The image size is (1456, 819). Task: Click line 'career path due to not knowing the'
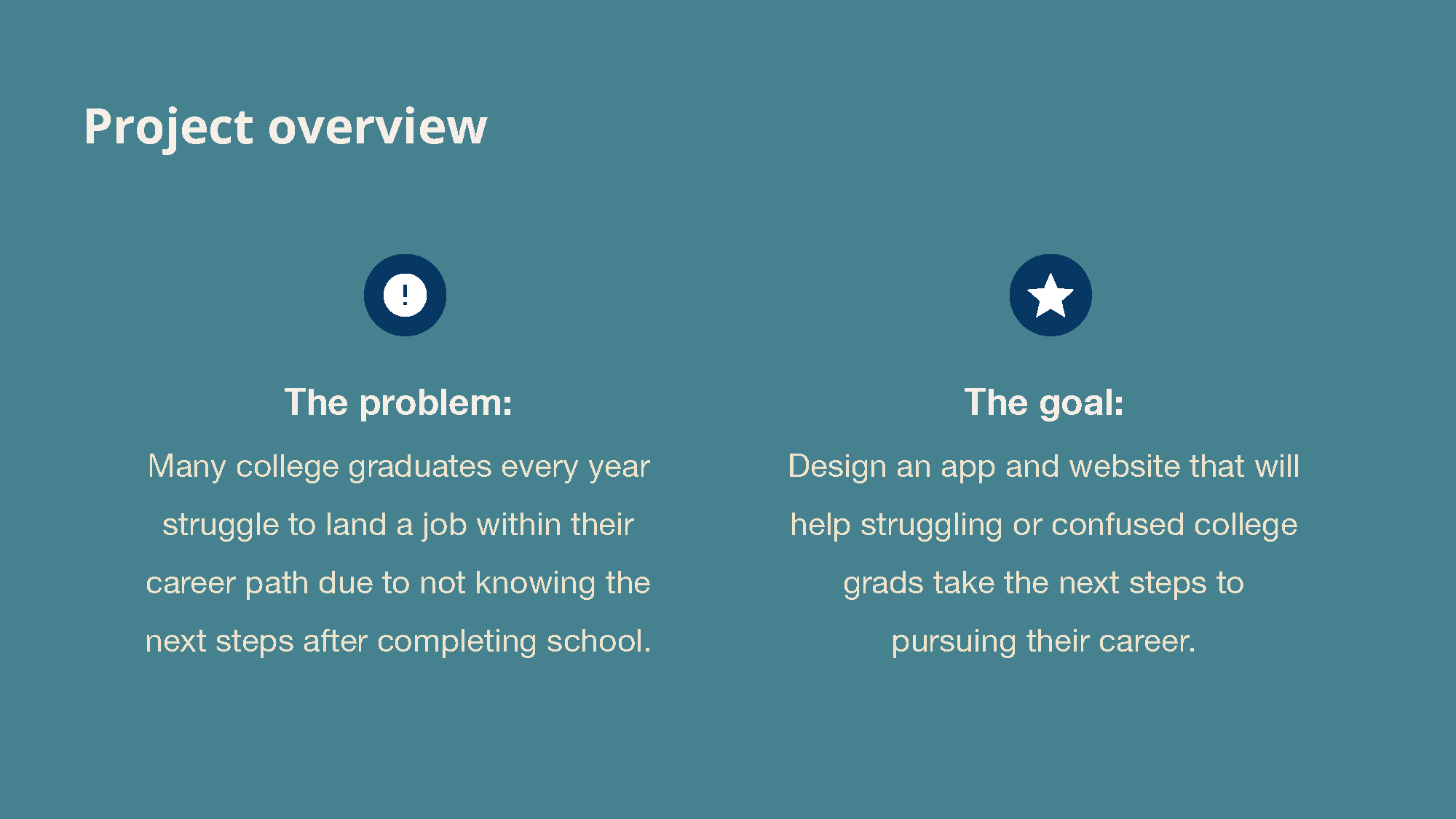pyautogui.click(x=398, y=583)
